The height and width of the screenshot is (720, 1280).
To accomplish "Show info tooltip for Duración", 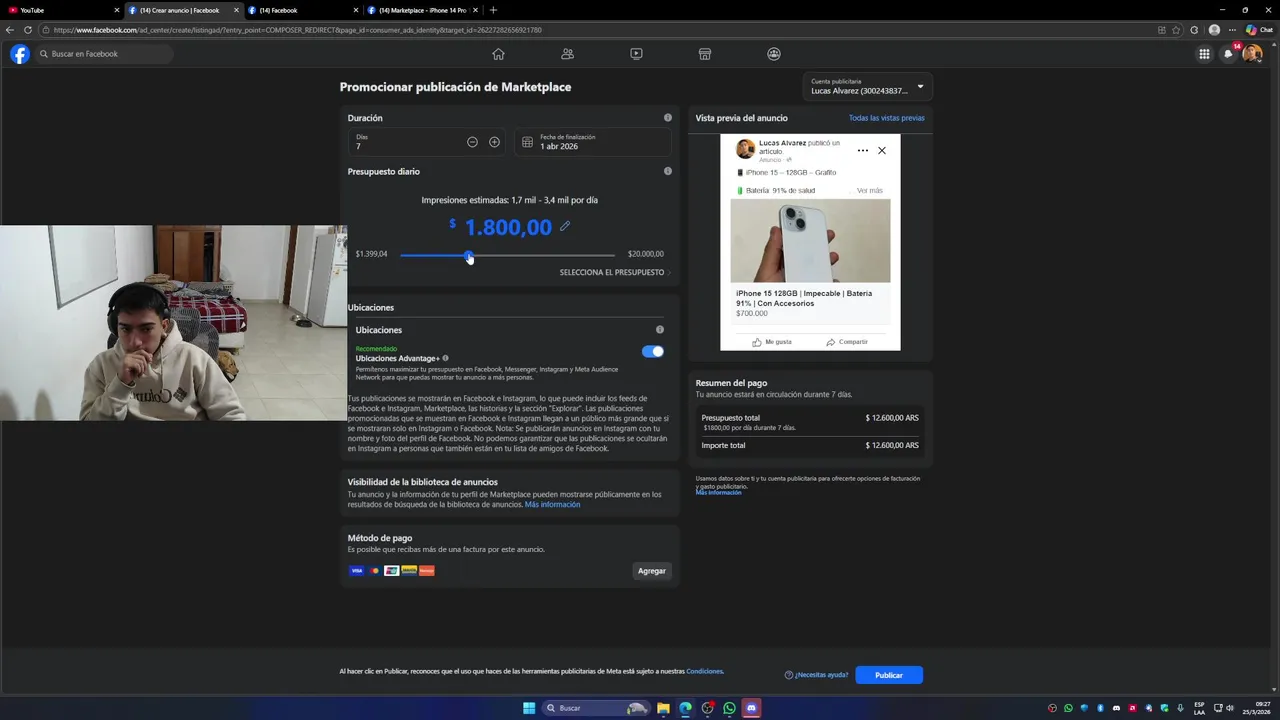I will [x=668, y=118].
